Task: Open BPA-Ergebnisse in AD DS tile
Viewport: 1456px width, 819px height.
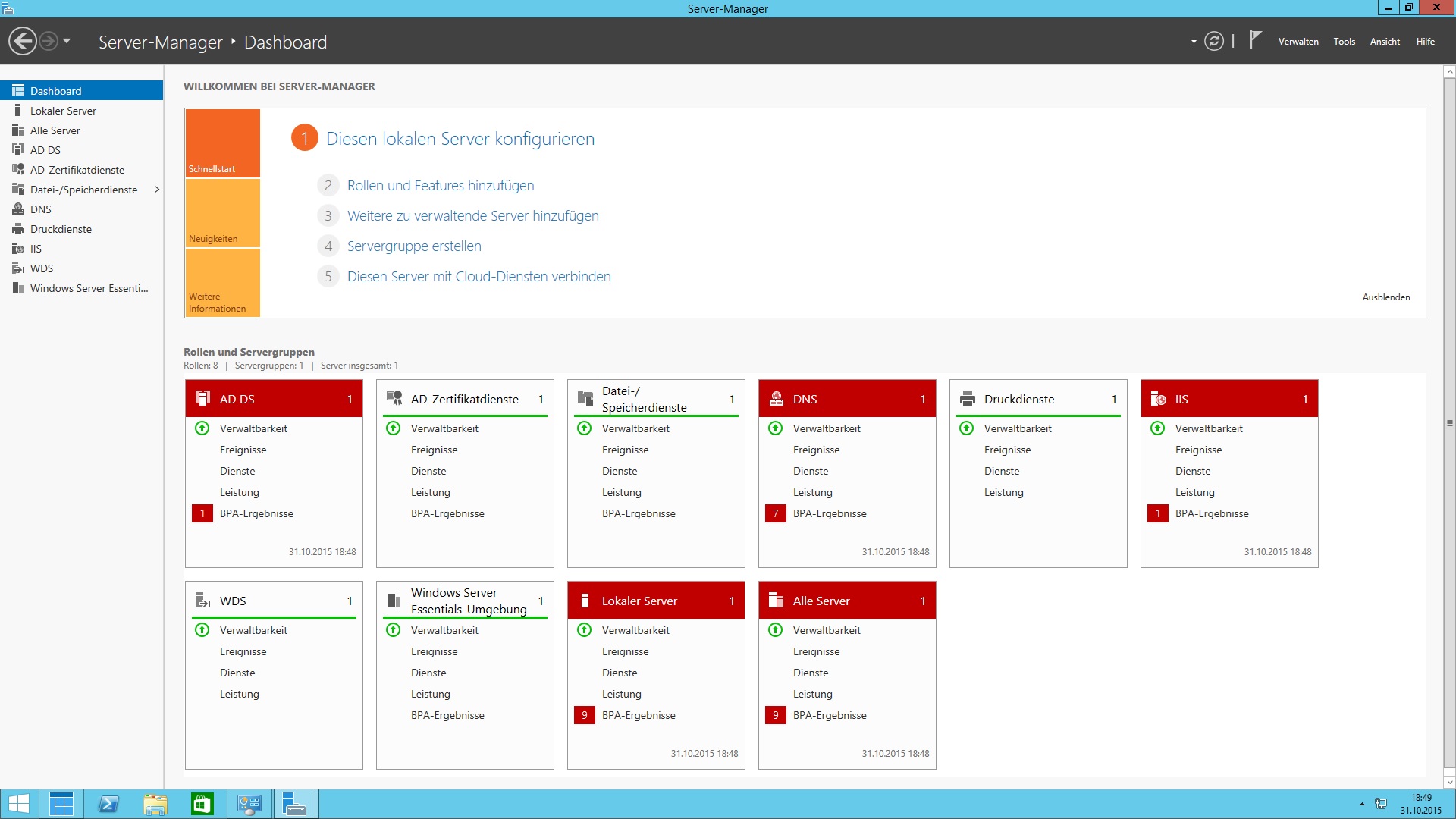Action: [x=256, y=513]
